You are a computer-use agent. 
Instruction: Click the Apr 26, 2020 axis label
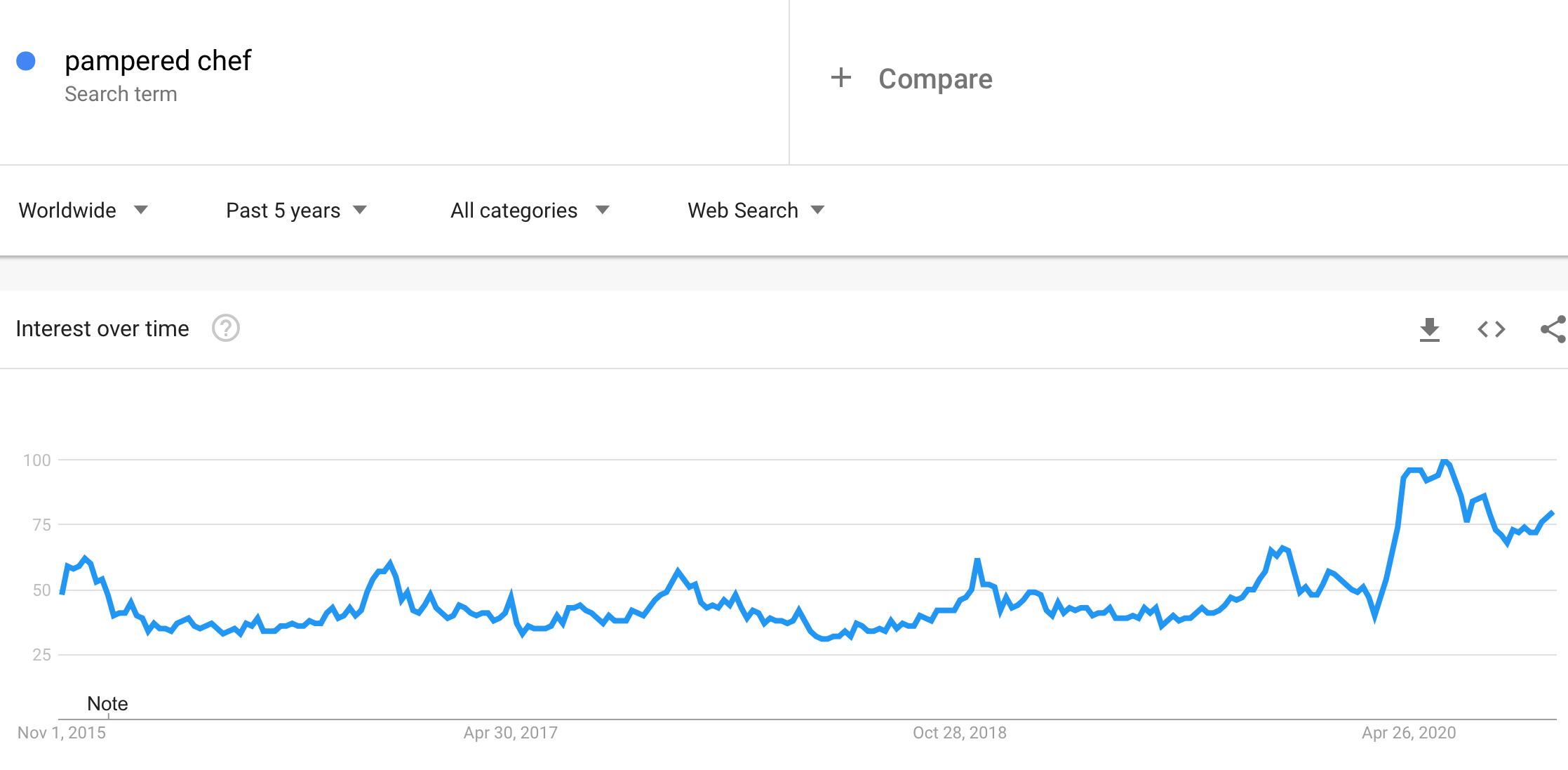click(x=1409, y=733)
